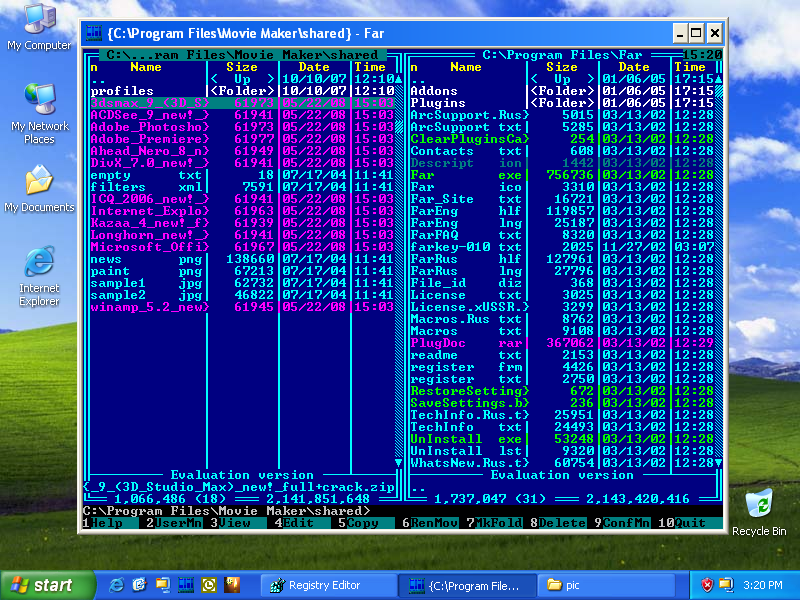Select the DivX_7.0_new file in left panel
This screenshot has width=800, height=600.
pyautogui.click(x=242, y=163)
